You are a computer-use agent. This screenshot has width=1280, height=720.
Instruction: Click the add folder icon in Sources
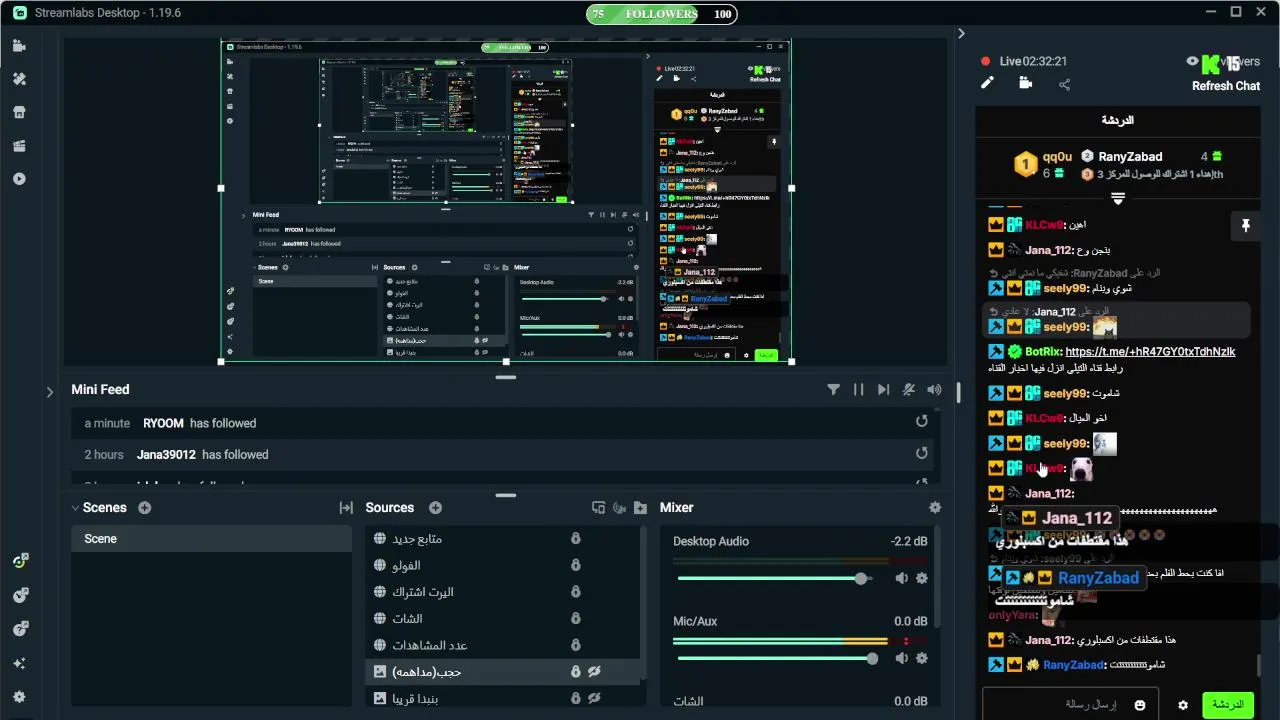click(x=640, y=508)
